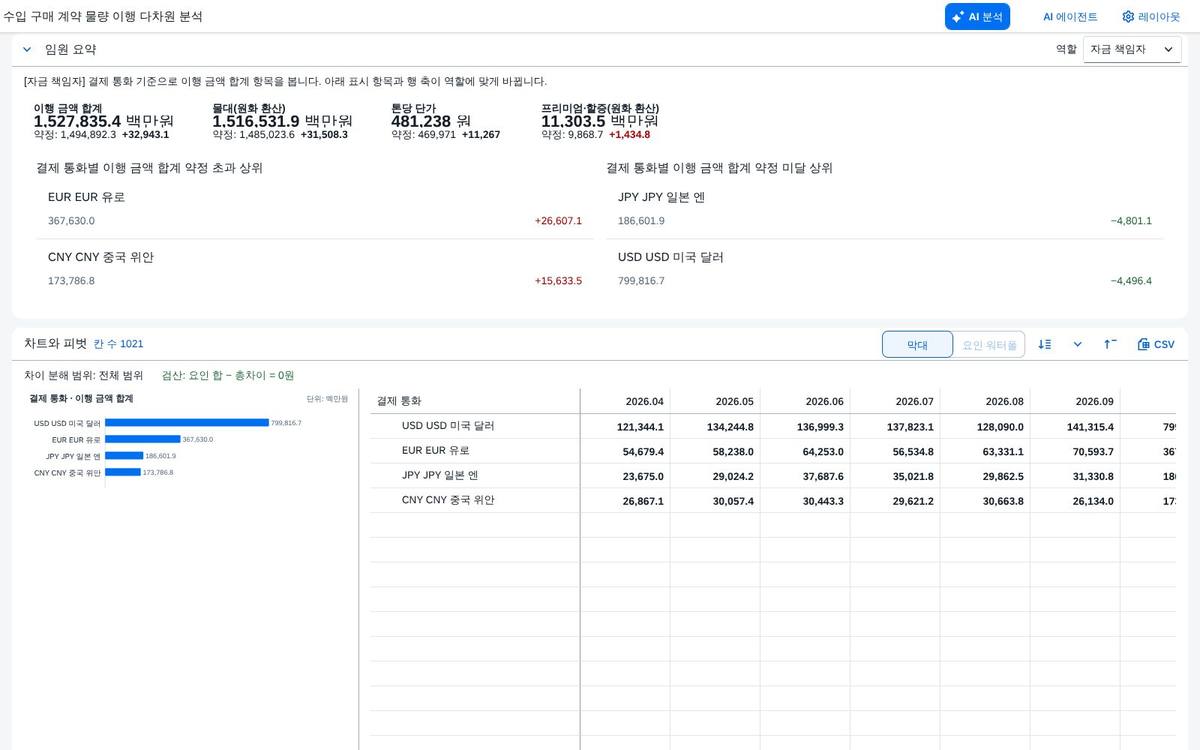Export table via CSV button
The height and width of the screenshot is (750, 1200).
[1156, 344]
